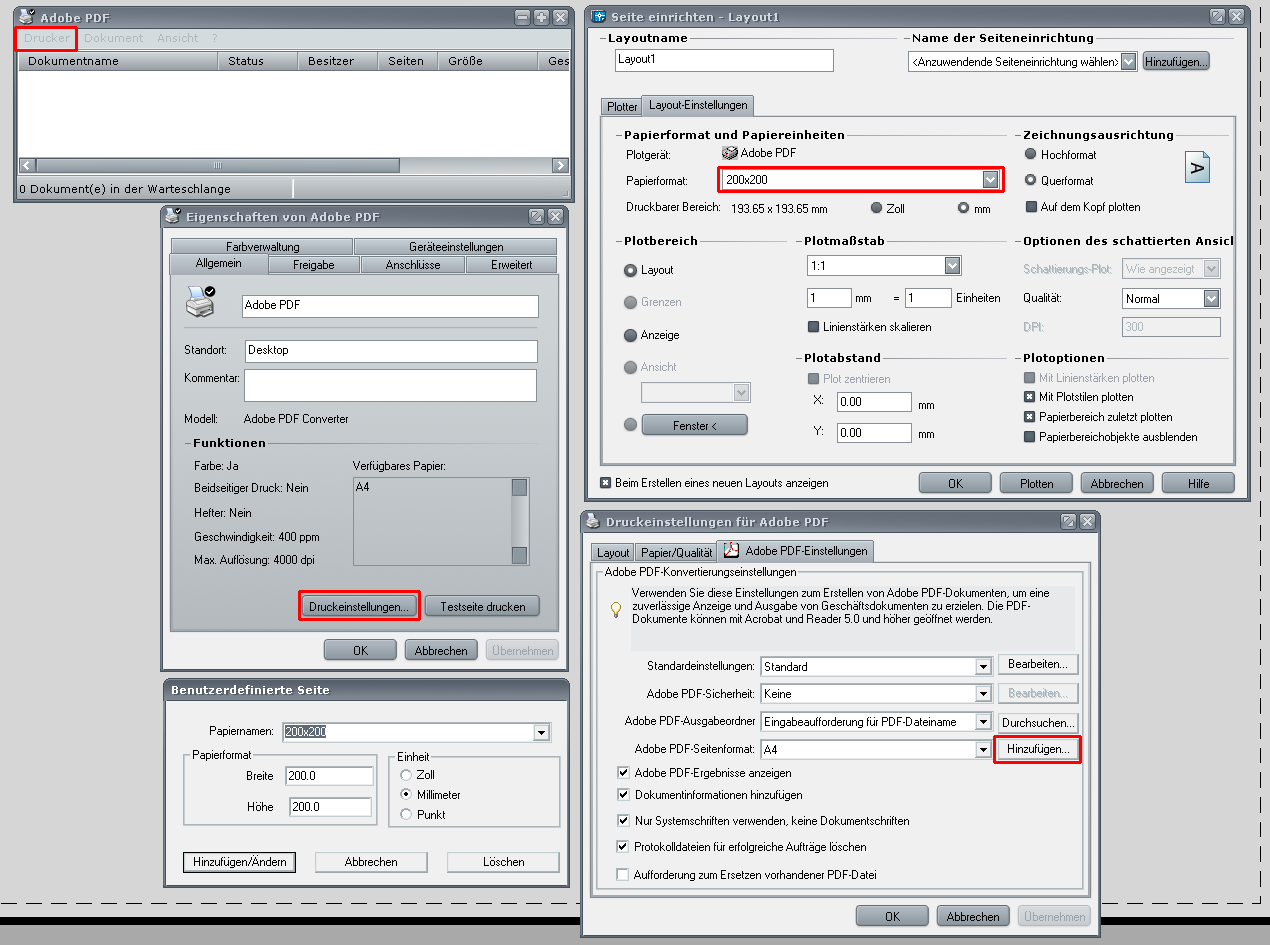This screenshot has width=1270, height=945.
Task: Select Anzeige plot area option
Action: 630,335
